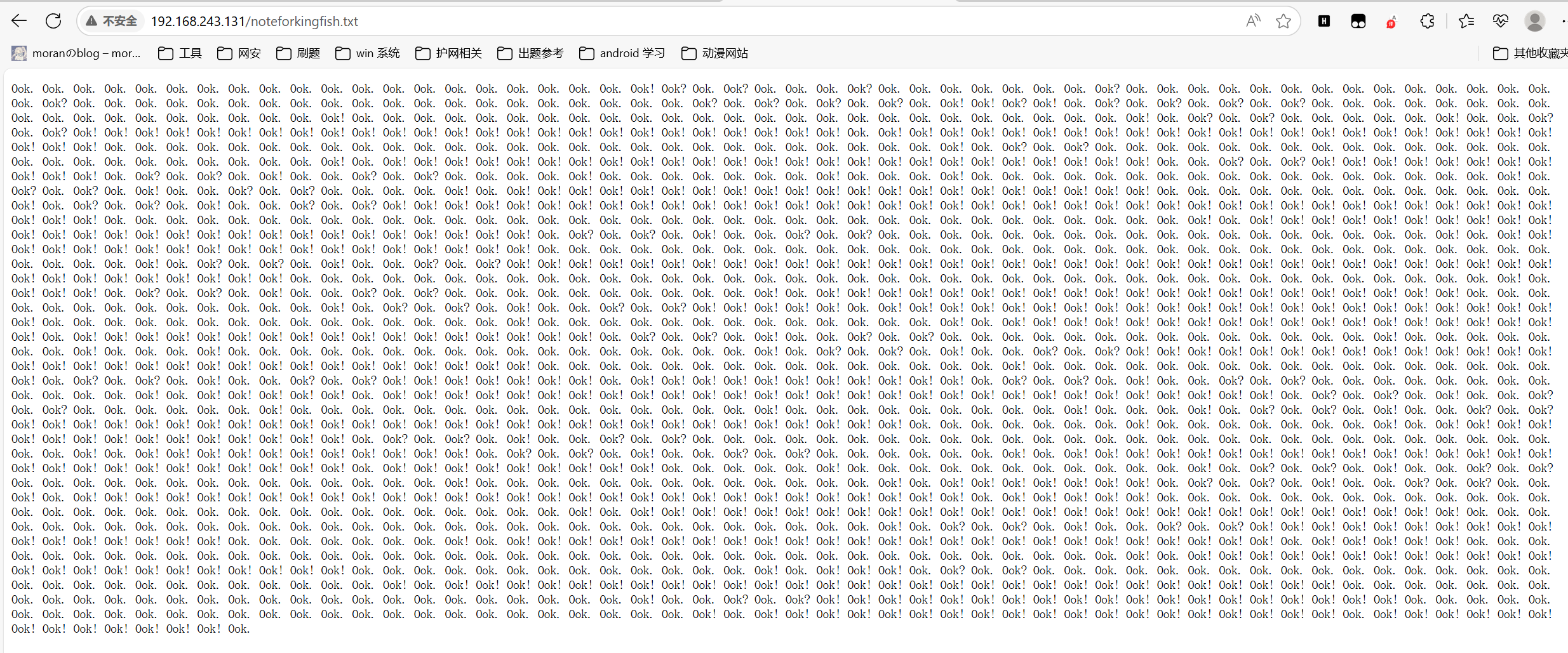Open the 其他收藏夹 folder
This screenshot has width=1568, height=653.
pyautogui.click(x=1530, y=53)
